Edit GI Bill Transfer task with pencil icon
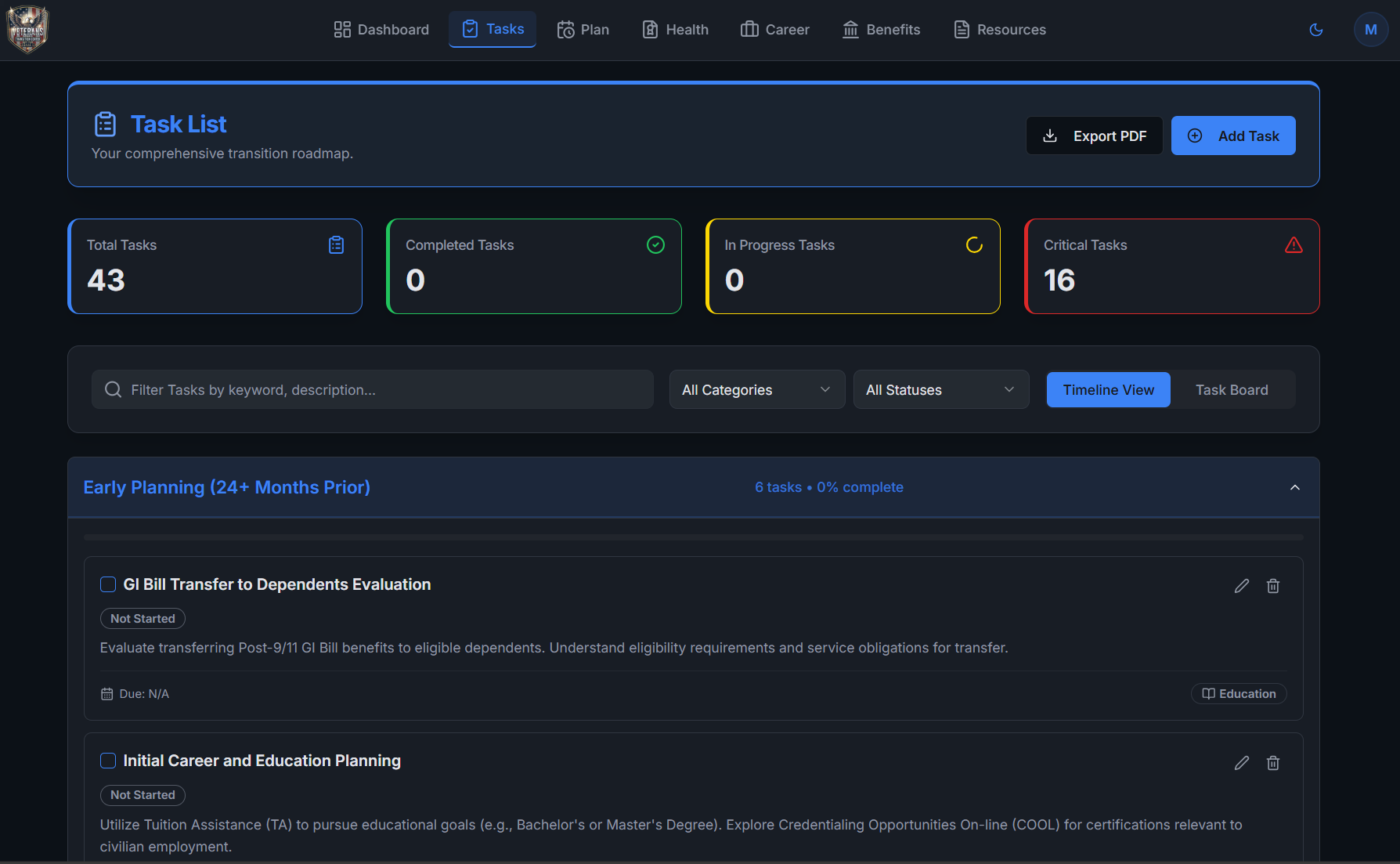Screen dimensions: 1400x864 pyautogui.click(x=1242, y=585)
